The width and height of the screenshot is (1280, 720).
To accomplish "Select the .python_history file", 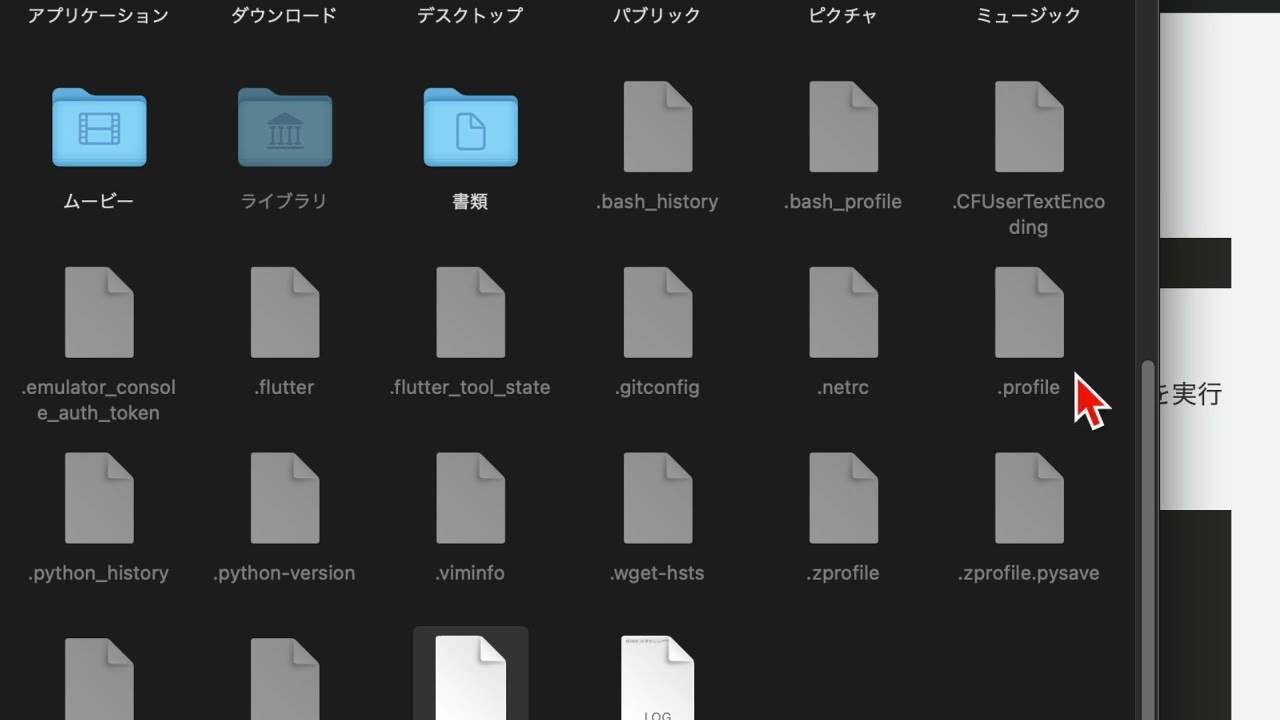I will click(x=99, y=499).
